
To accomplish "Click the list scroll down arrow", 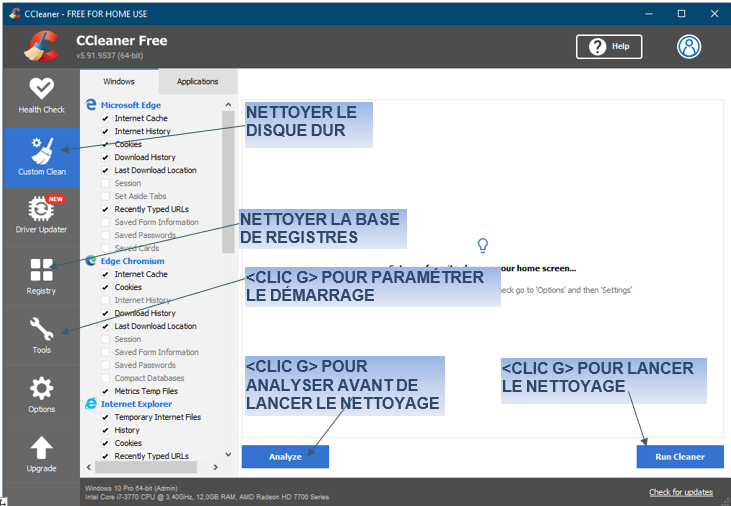I will 228,454.
